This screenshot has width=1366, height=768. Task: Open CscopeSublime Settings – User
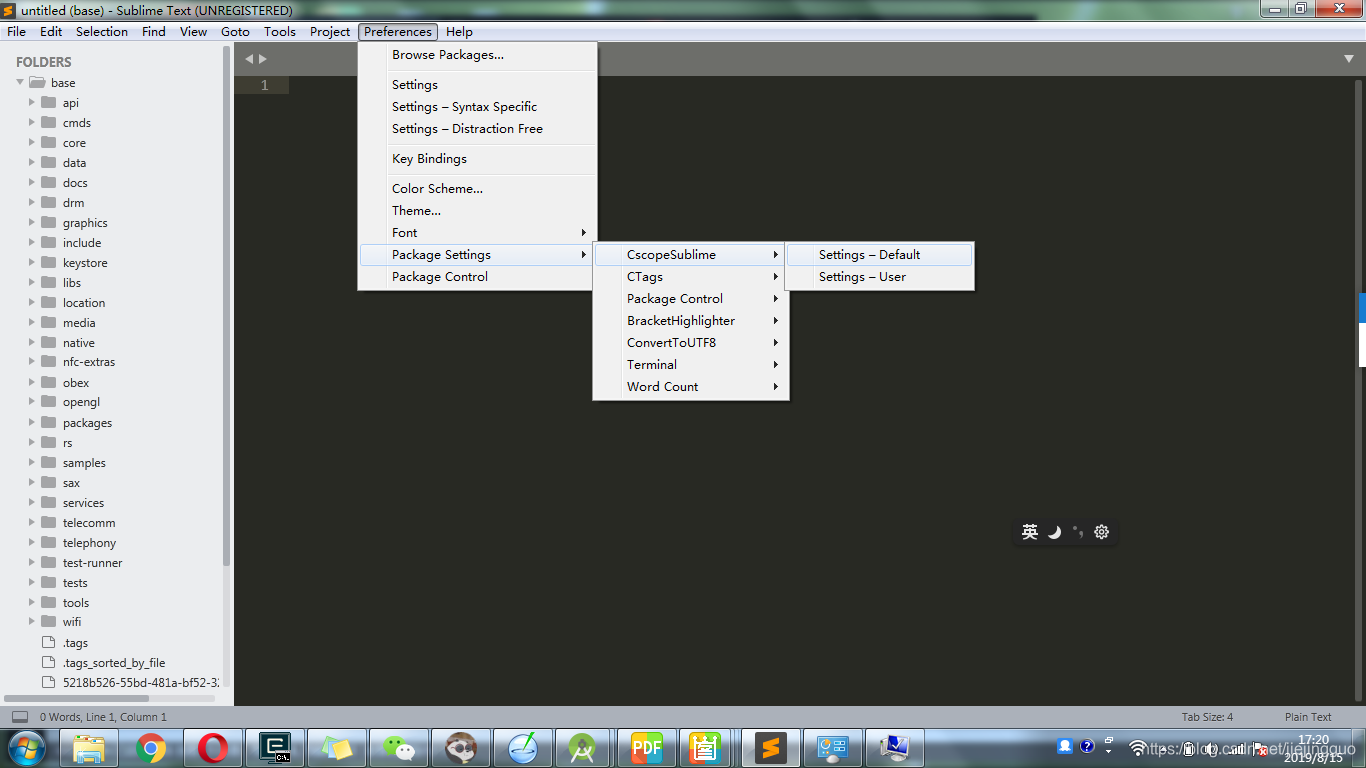point(879,277)
